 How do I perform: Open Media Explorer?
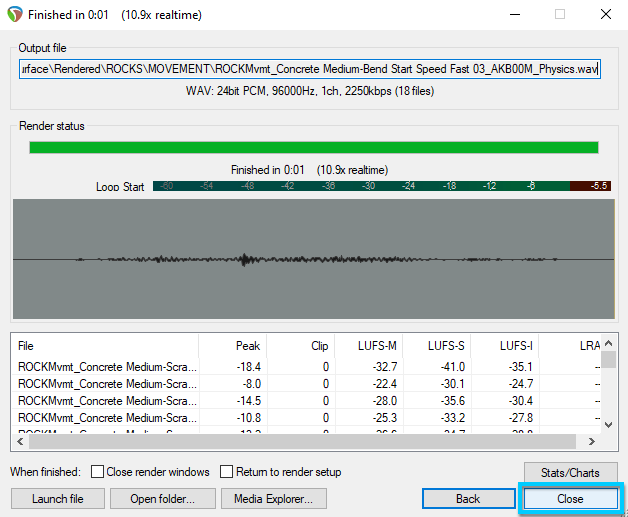(273, 498)
